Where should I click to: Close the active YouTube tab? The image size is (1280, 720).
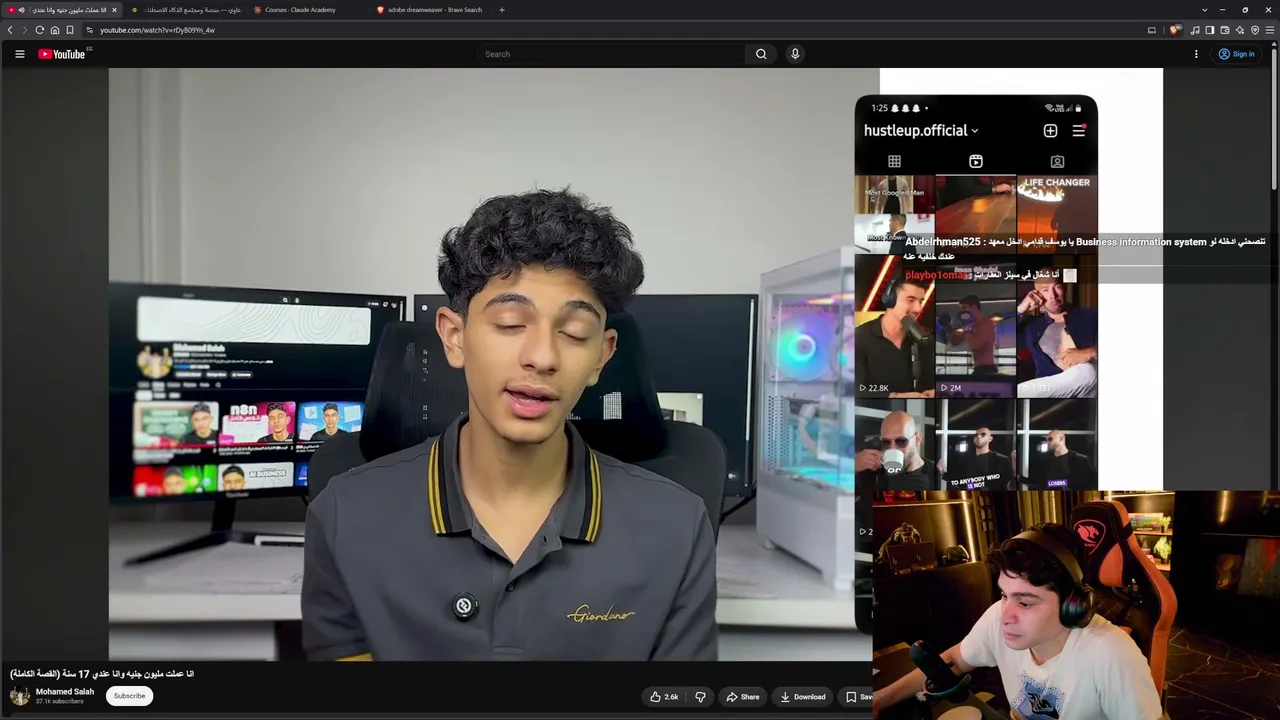(x=114, y=10)
